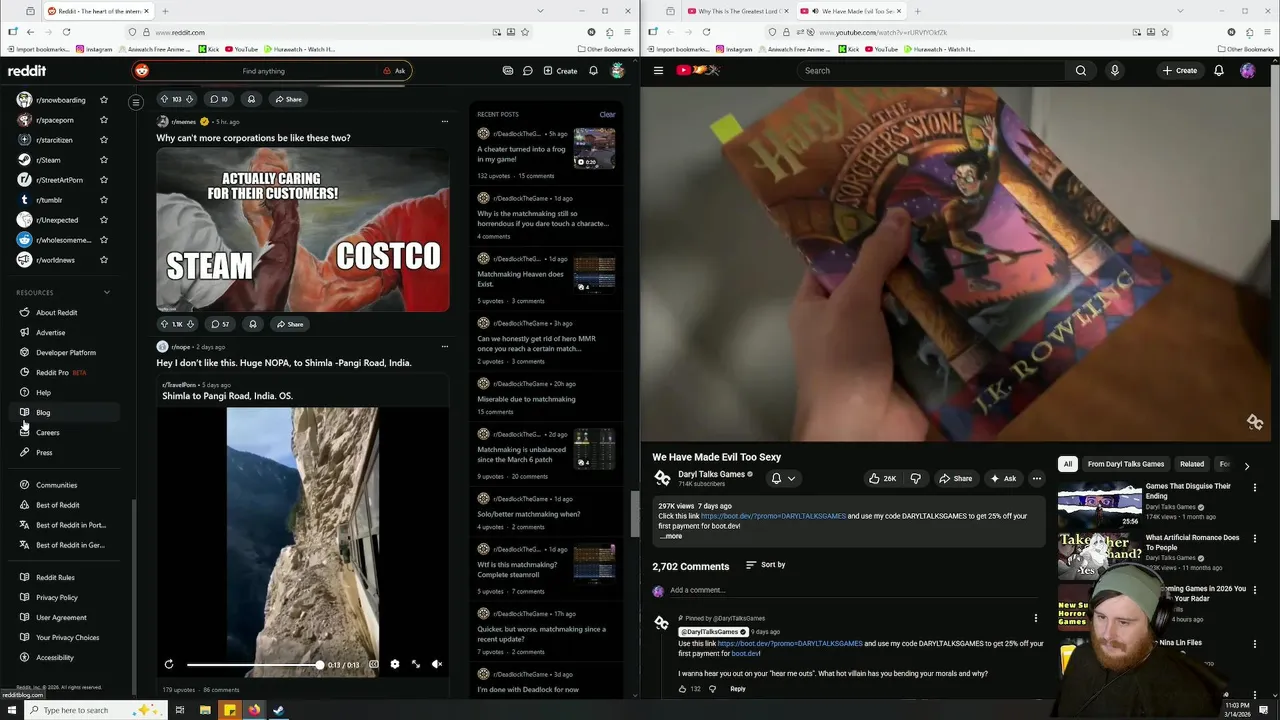The width and height of the screenshot is (1280, 720).
Task: Toggle r/worldnews favorite star
Action: (103, 260)
